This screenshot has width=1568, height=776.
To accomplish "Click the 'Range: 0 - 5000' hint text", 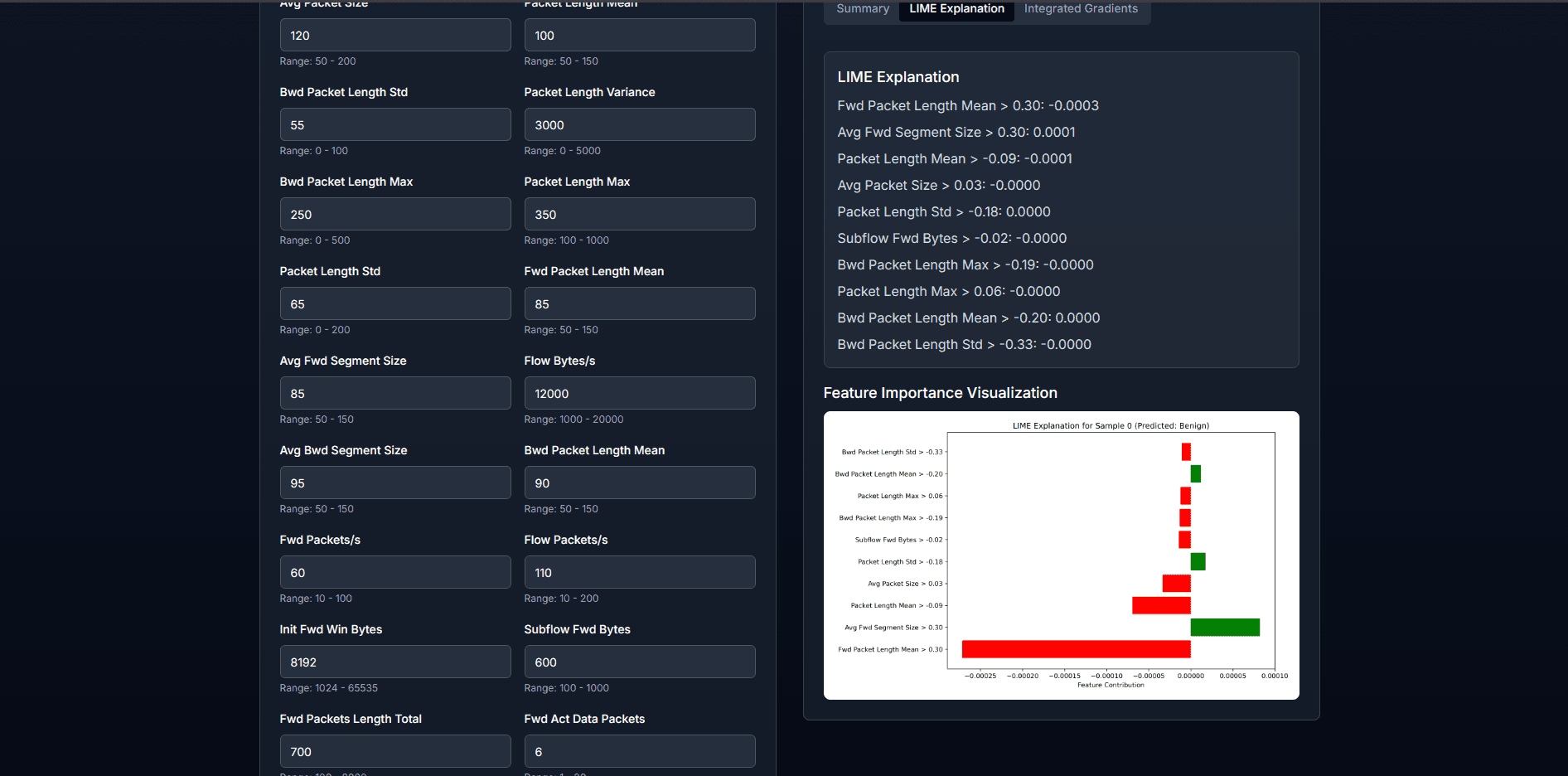I will 563,151.
